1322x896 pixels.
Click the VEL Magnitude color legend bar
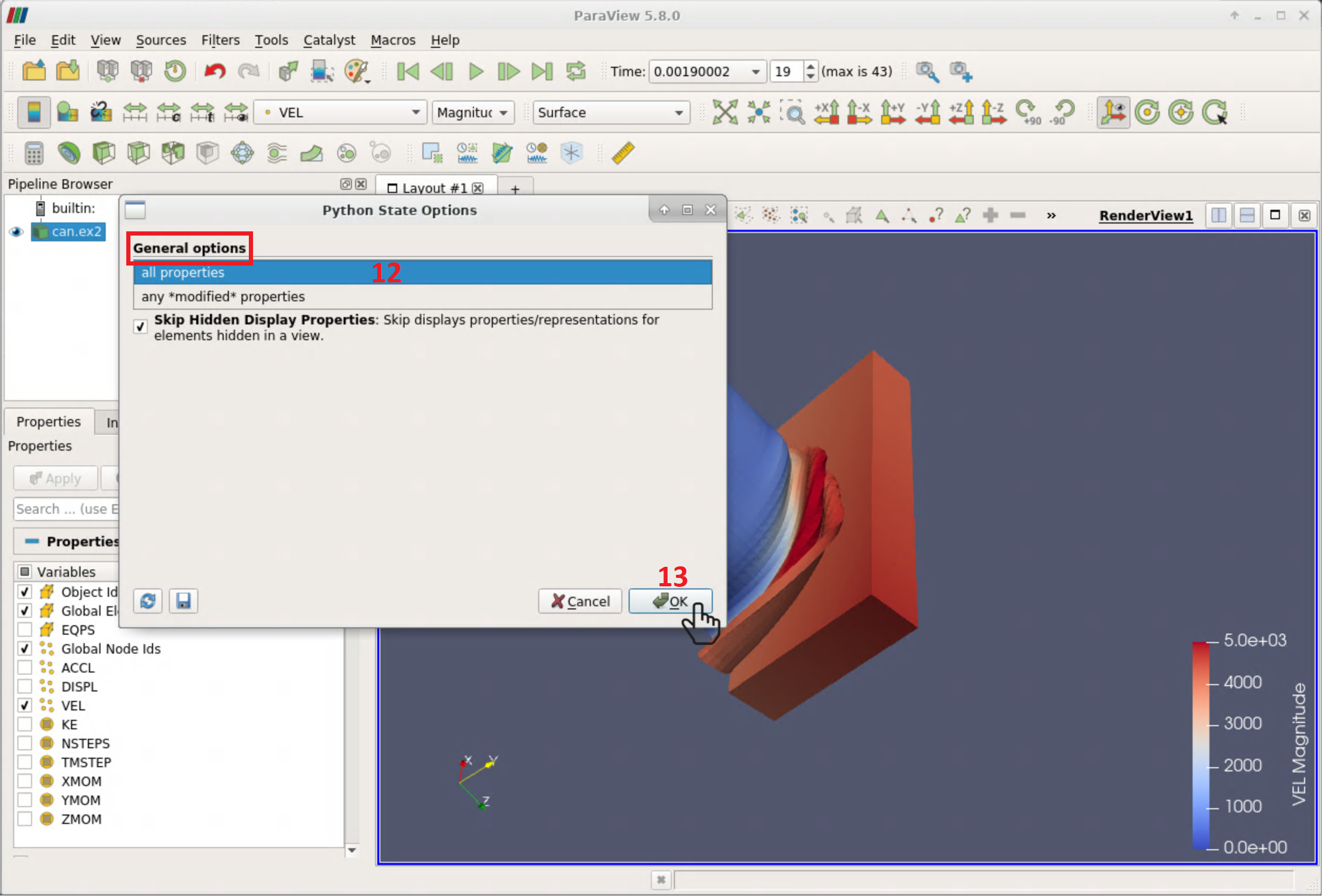[x=1200, y=745]
